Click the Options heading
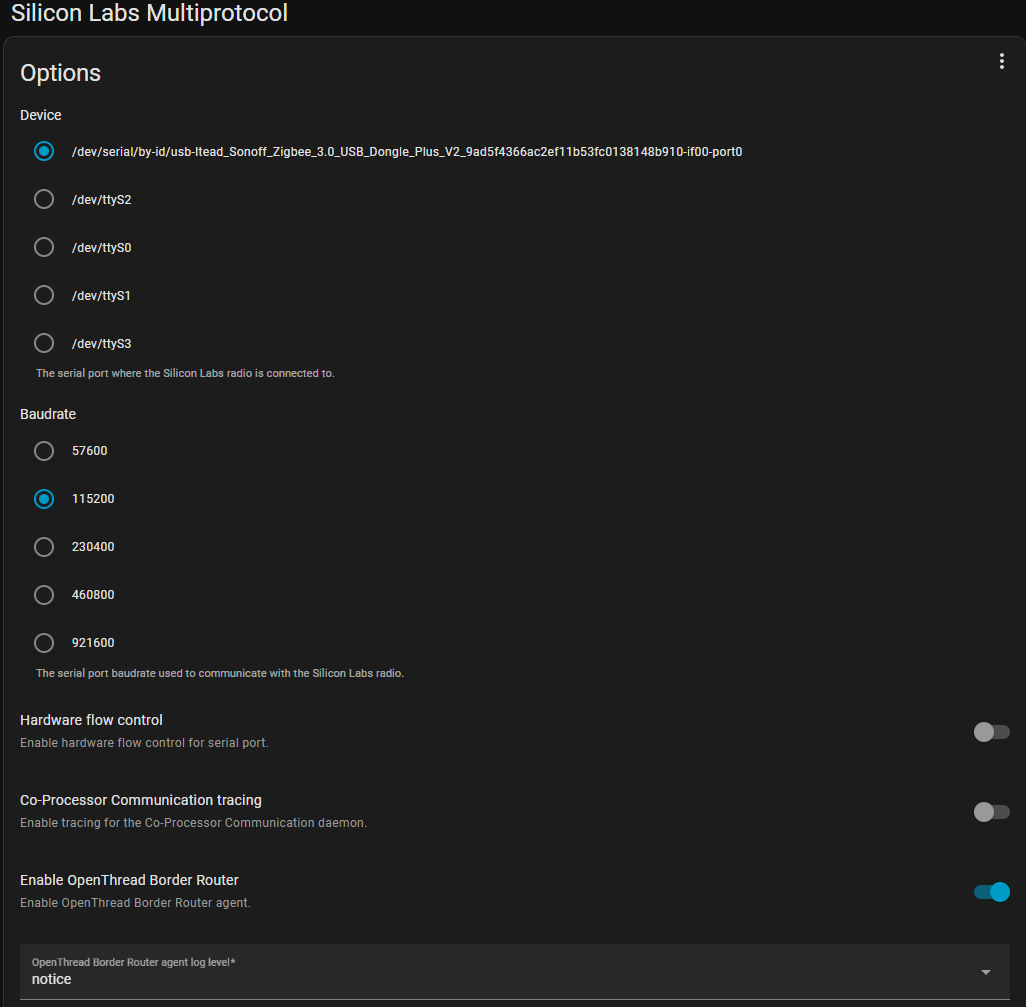This screenshot has height=1007, width=1026. tap(60, 73)
